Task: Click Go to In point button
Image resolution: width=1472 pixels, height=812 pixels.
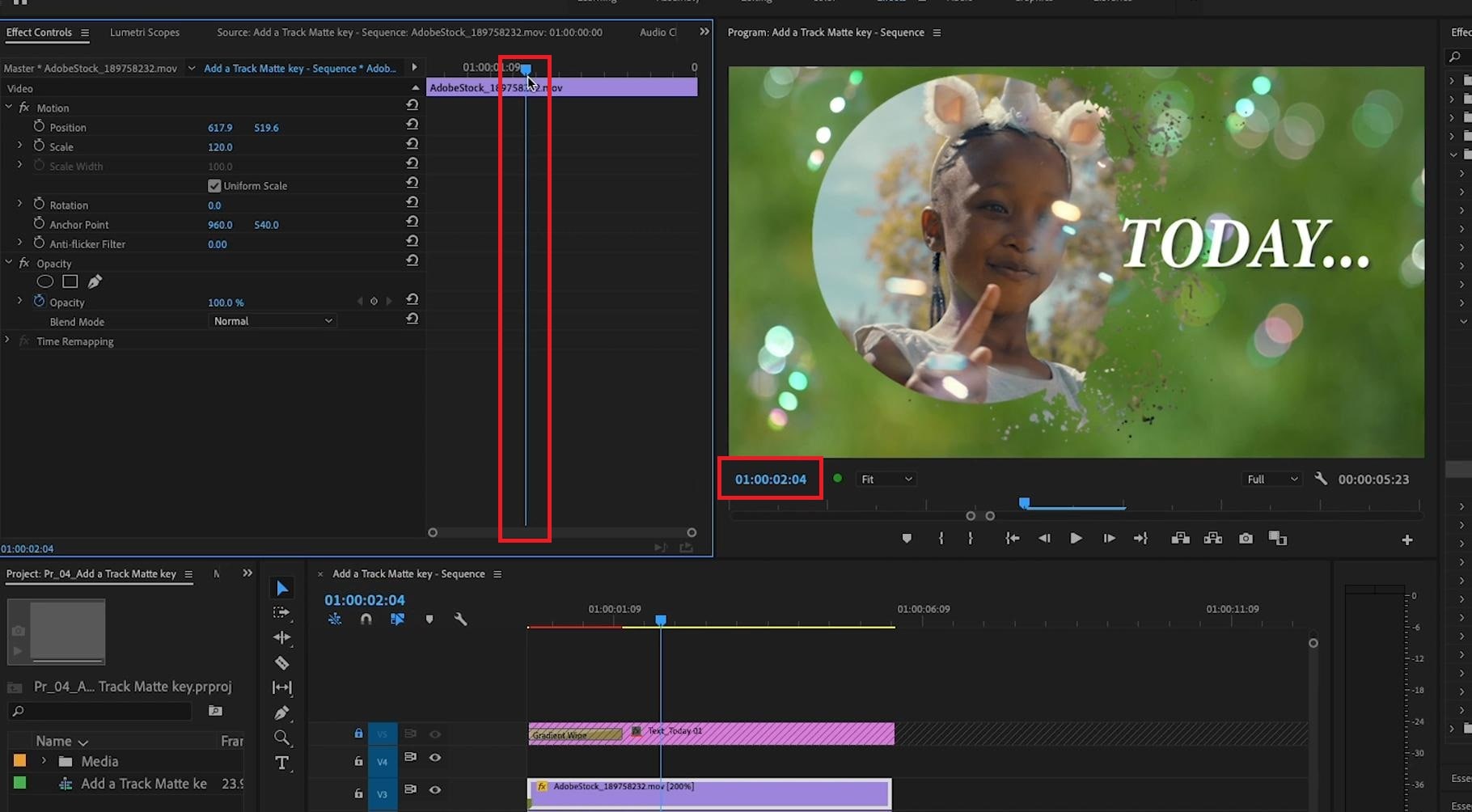Action: pyautogui.click(x=1012, y=539)
